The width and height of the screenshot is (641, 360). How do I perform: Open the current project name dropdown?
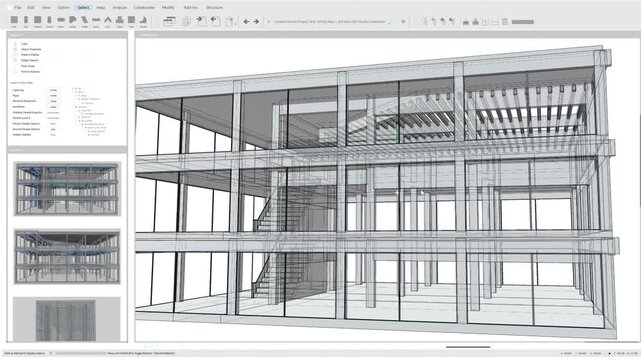[332, 22]
